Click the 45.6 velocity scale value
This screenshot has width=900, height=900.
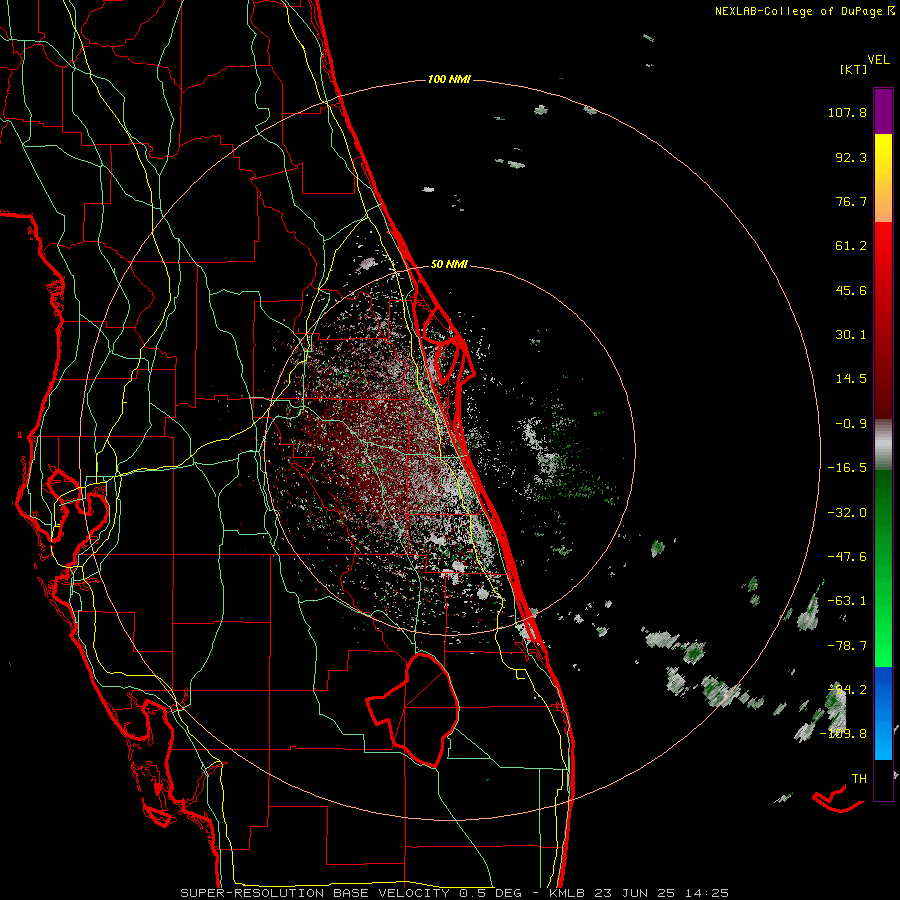click(851, 290)
